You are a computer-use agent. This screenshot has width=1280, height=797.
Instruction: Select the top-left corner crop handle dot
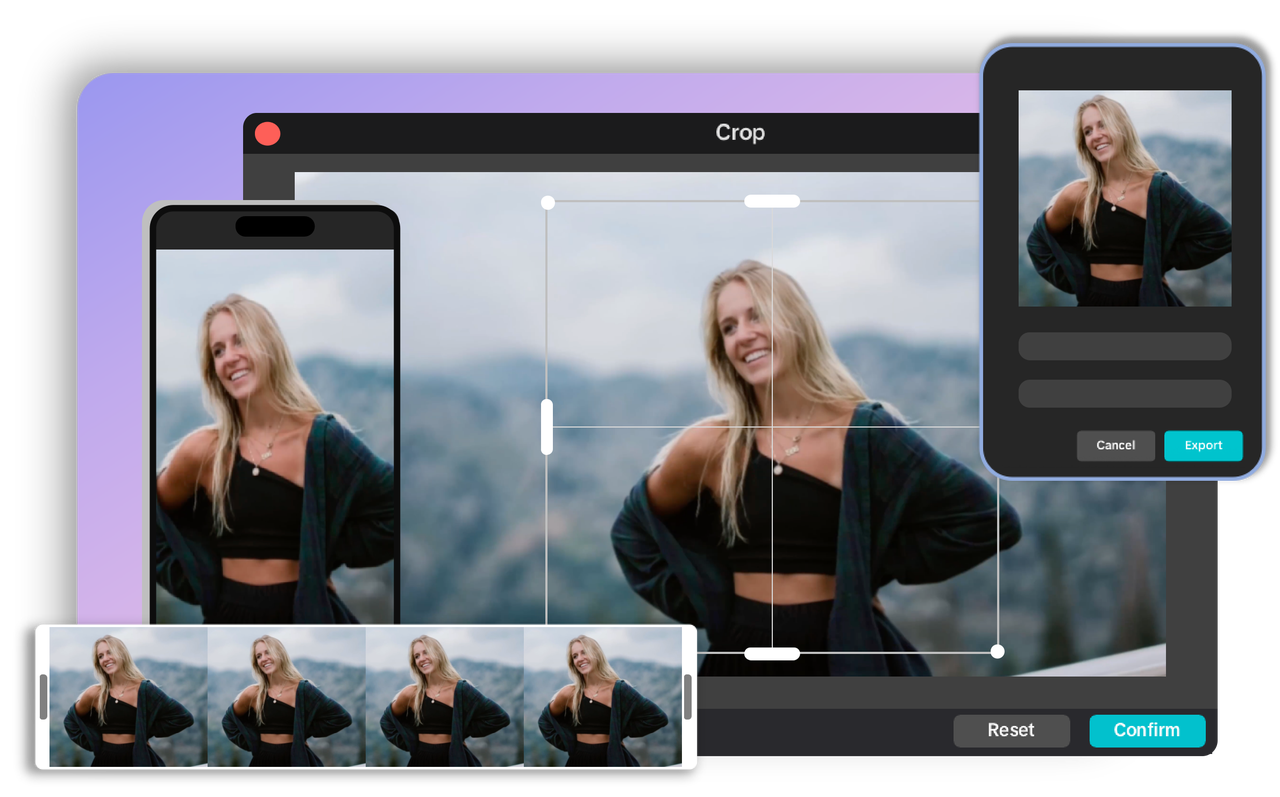point(547,202)
